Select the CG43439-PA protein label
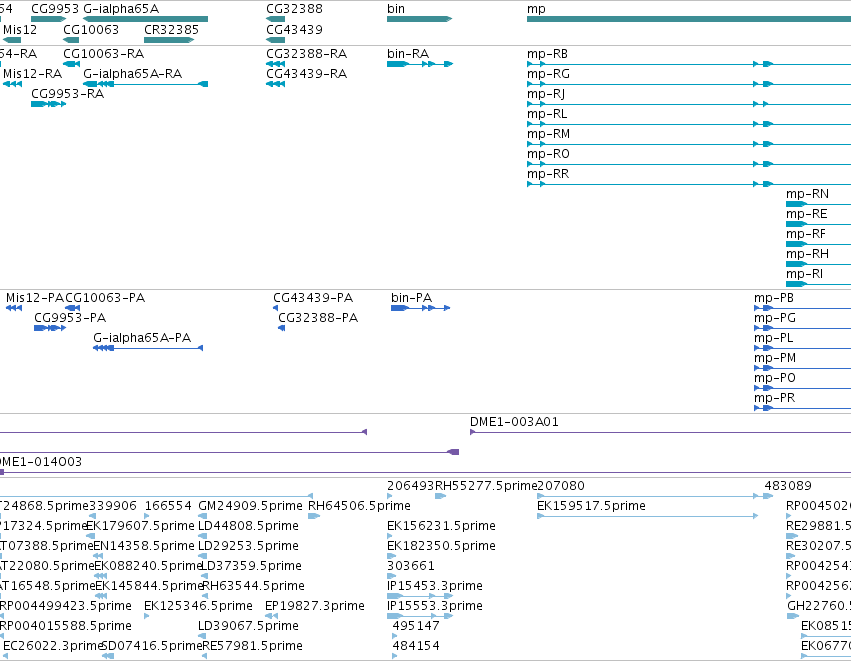This screenshot has height=661, width=851. tap(313, 298)
